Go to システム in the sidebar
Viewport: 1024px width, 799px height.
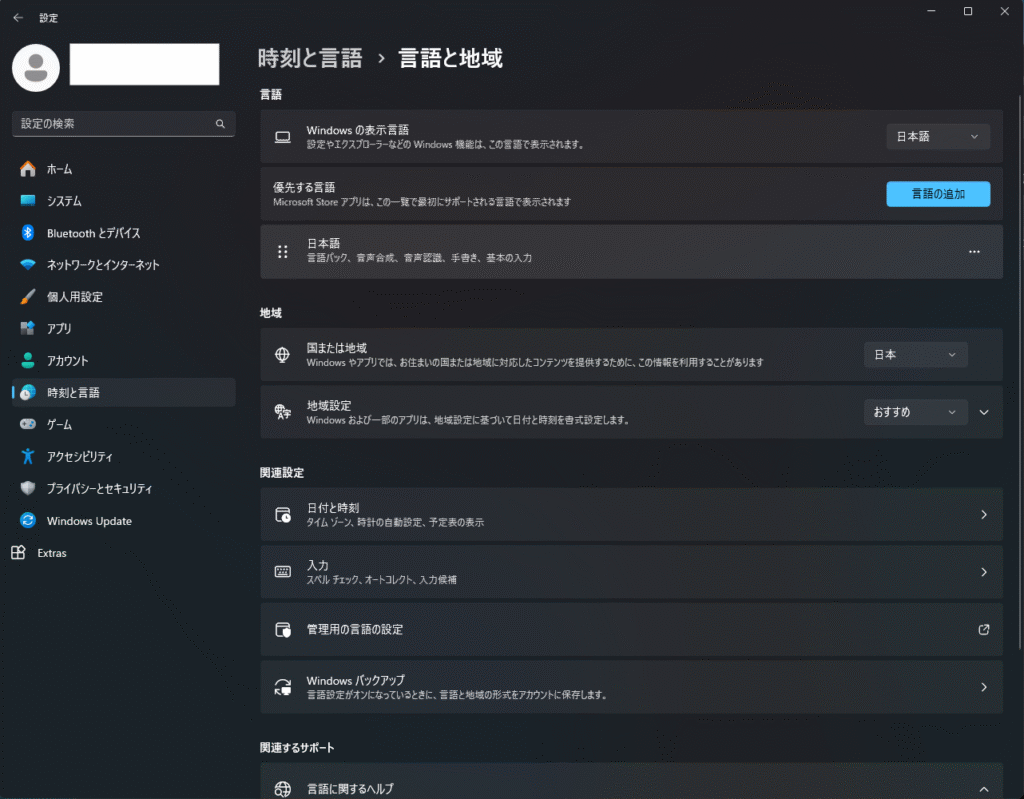click(64, 201)
